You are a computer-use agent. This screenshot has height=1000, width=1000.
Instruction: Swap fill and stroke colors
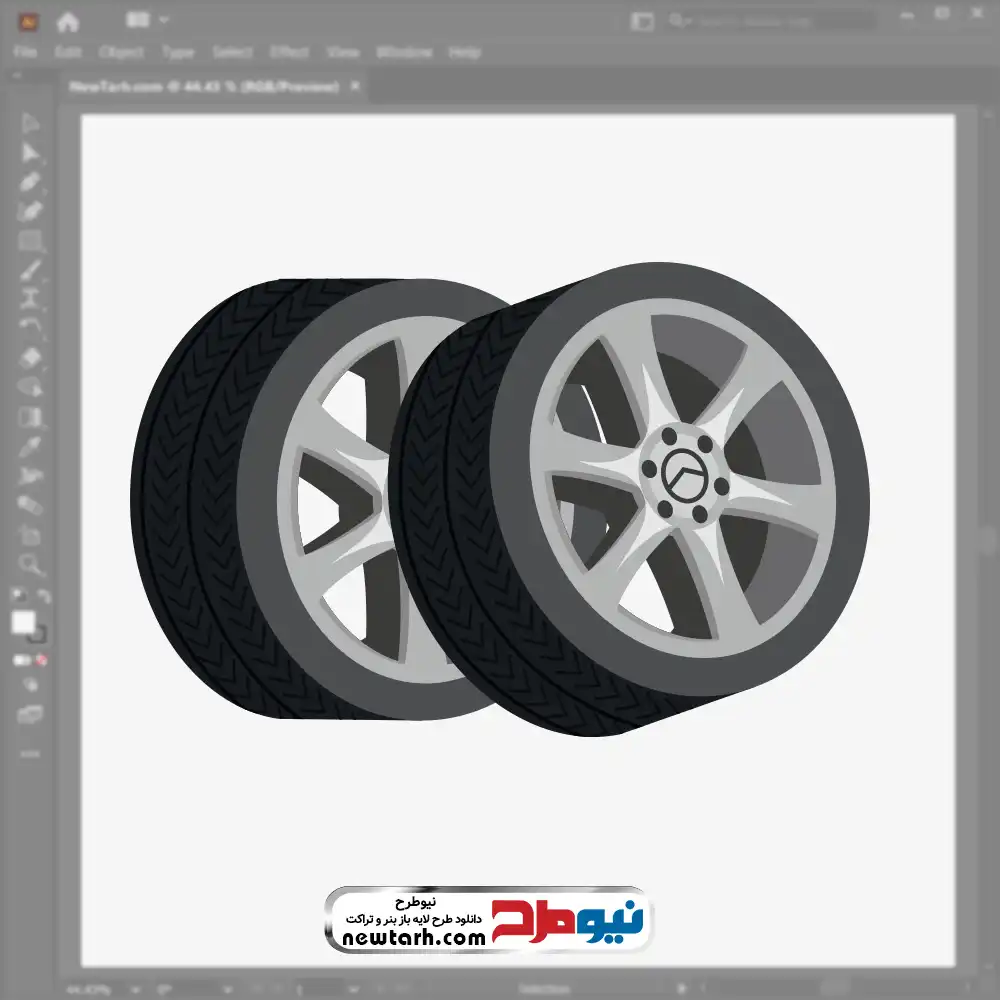pos(43,597)
